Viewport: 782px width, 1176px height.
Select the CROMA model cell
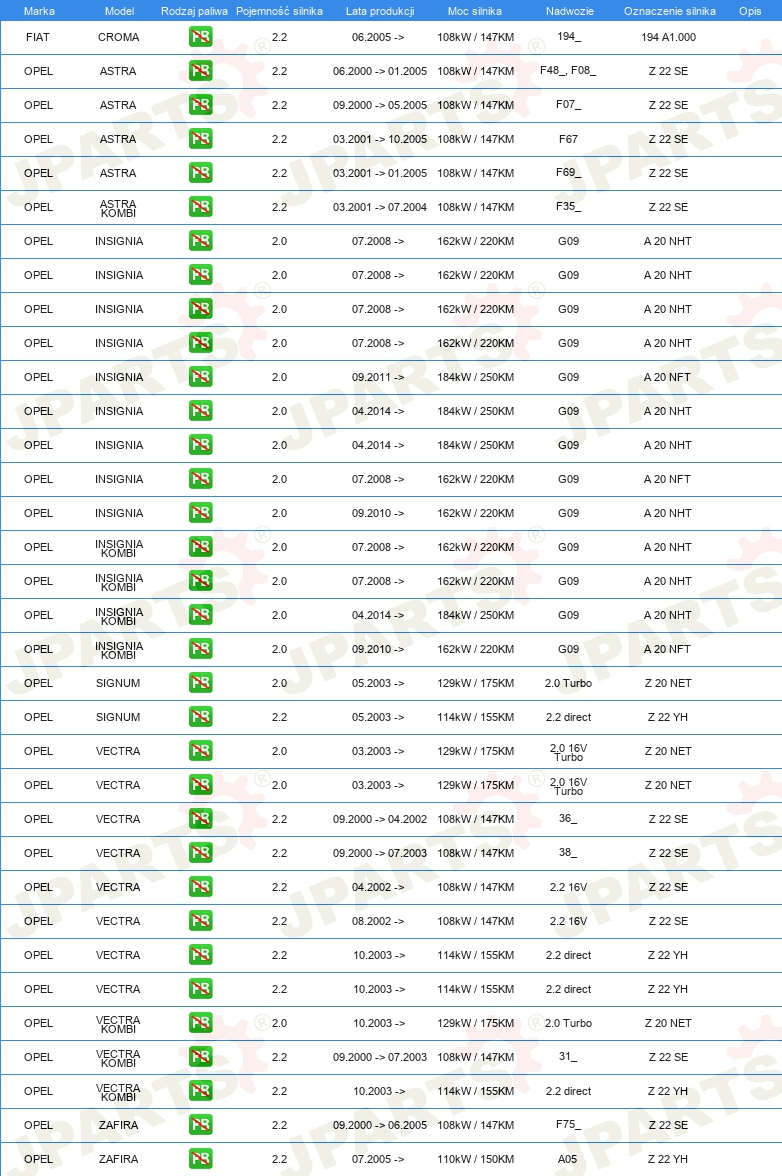click(x=118, y=37)
